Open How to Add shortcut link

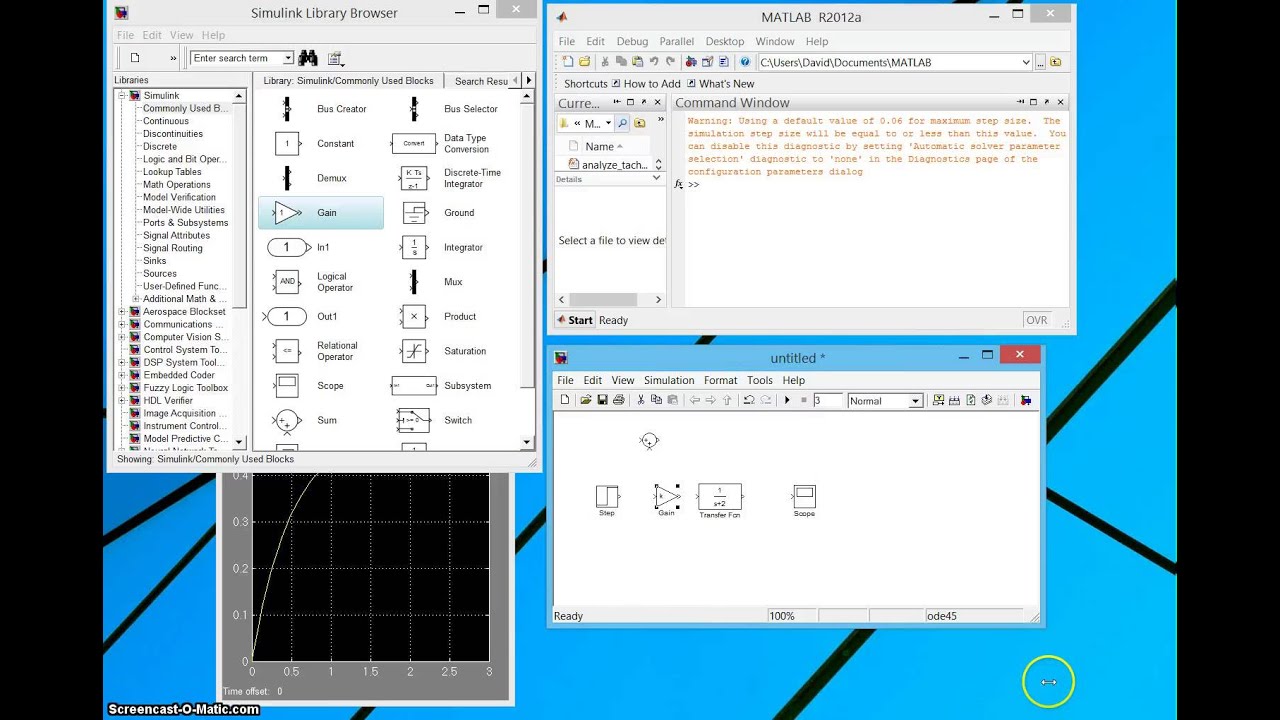[645, 84]
